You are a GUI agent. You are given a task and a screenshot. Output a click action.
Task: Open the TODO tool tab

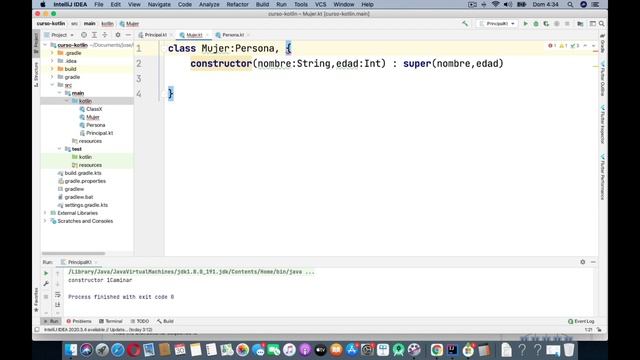[x=140, y=321]
